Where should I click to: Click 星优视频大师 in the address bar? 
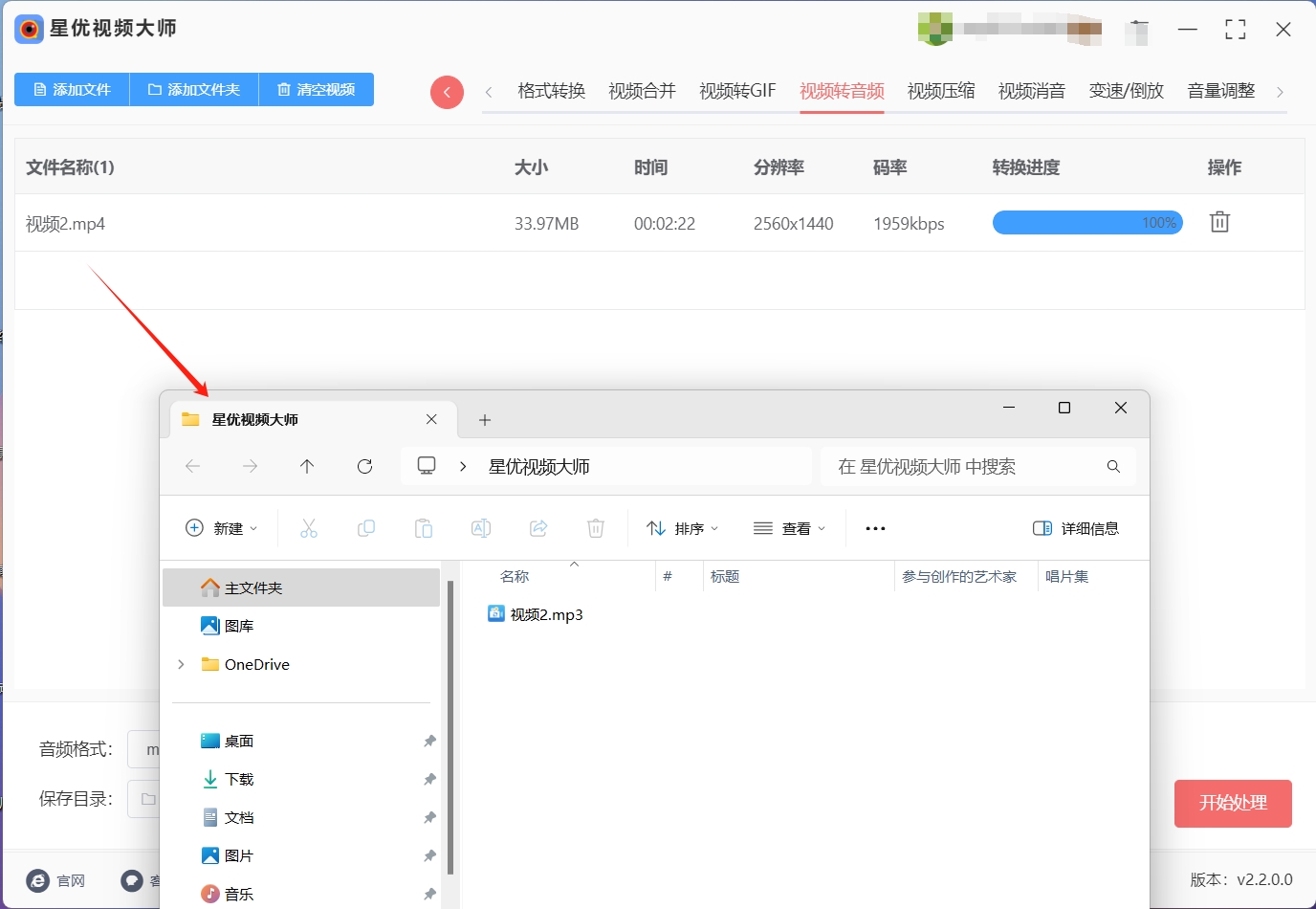pyautogui.click(x=539, y=466)
